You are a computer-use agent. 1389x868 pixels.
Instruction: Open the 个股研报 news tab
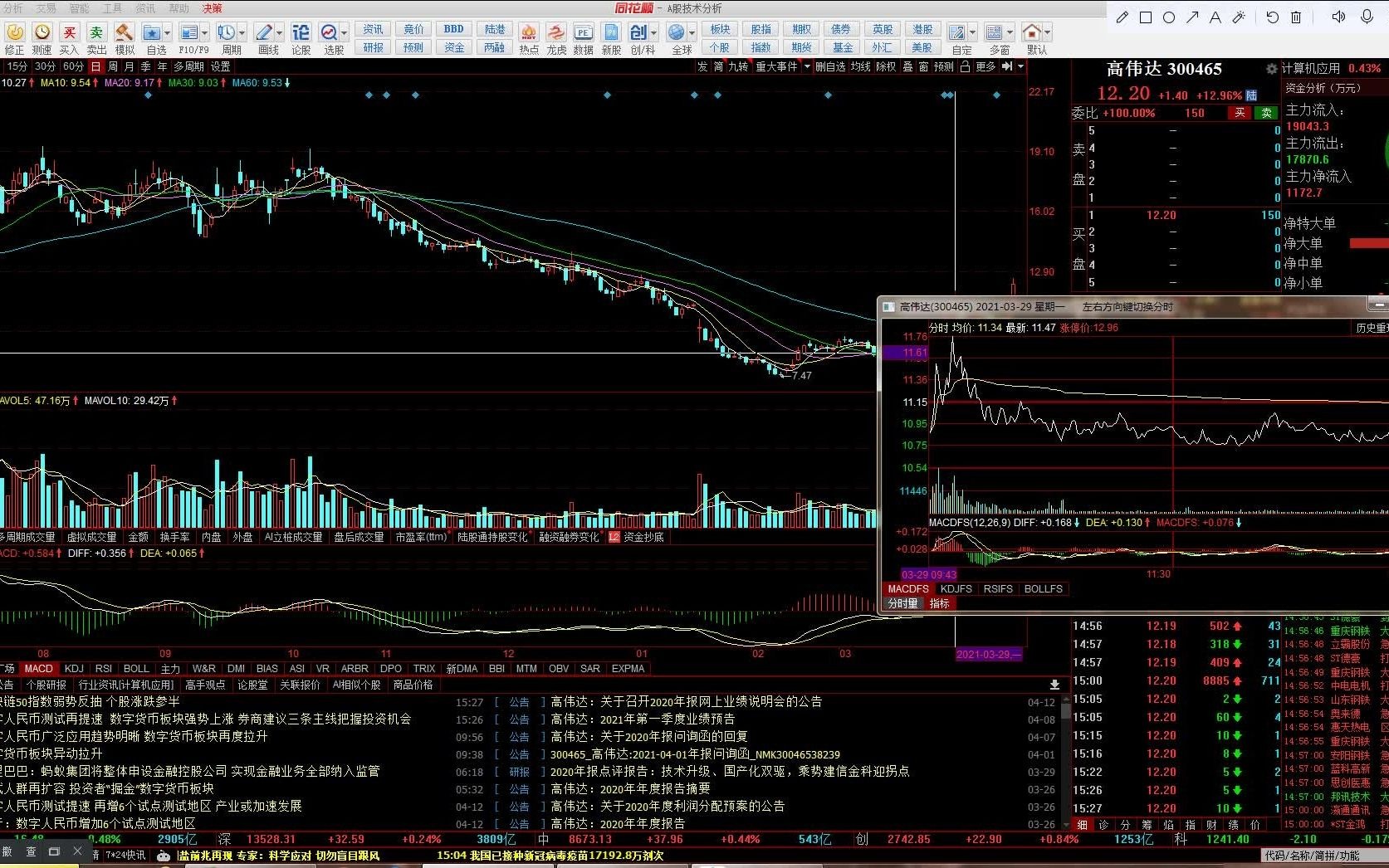pyautogui.click(x=46, y=685)
